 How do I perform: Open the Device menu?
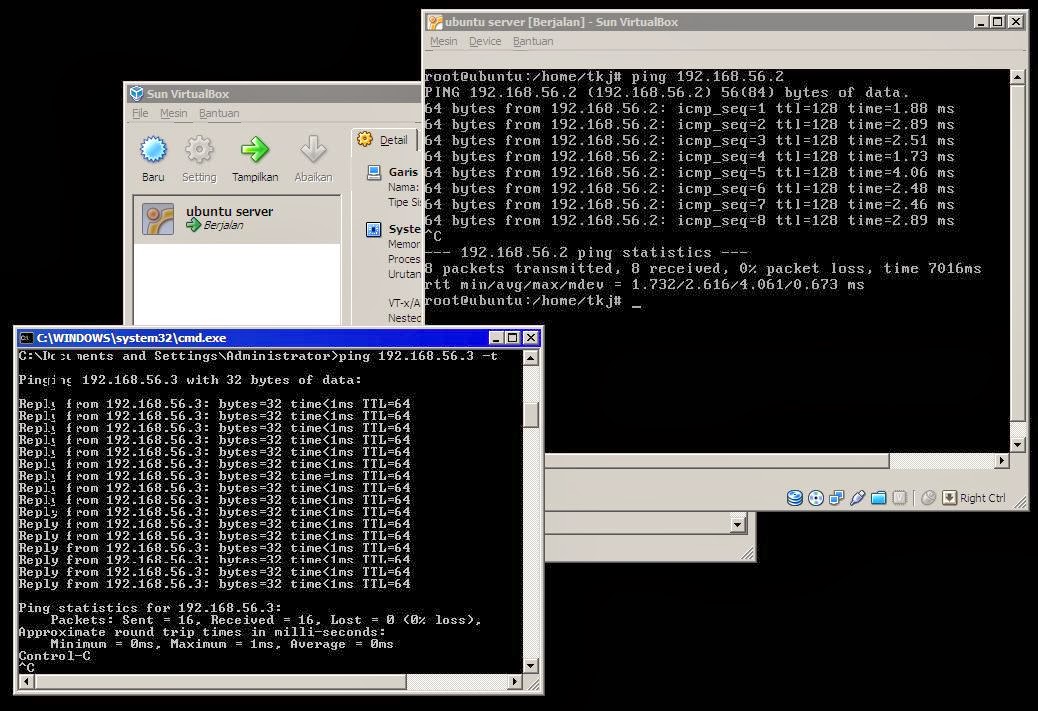click(x=485, y=41)
